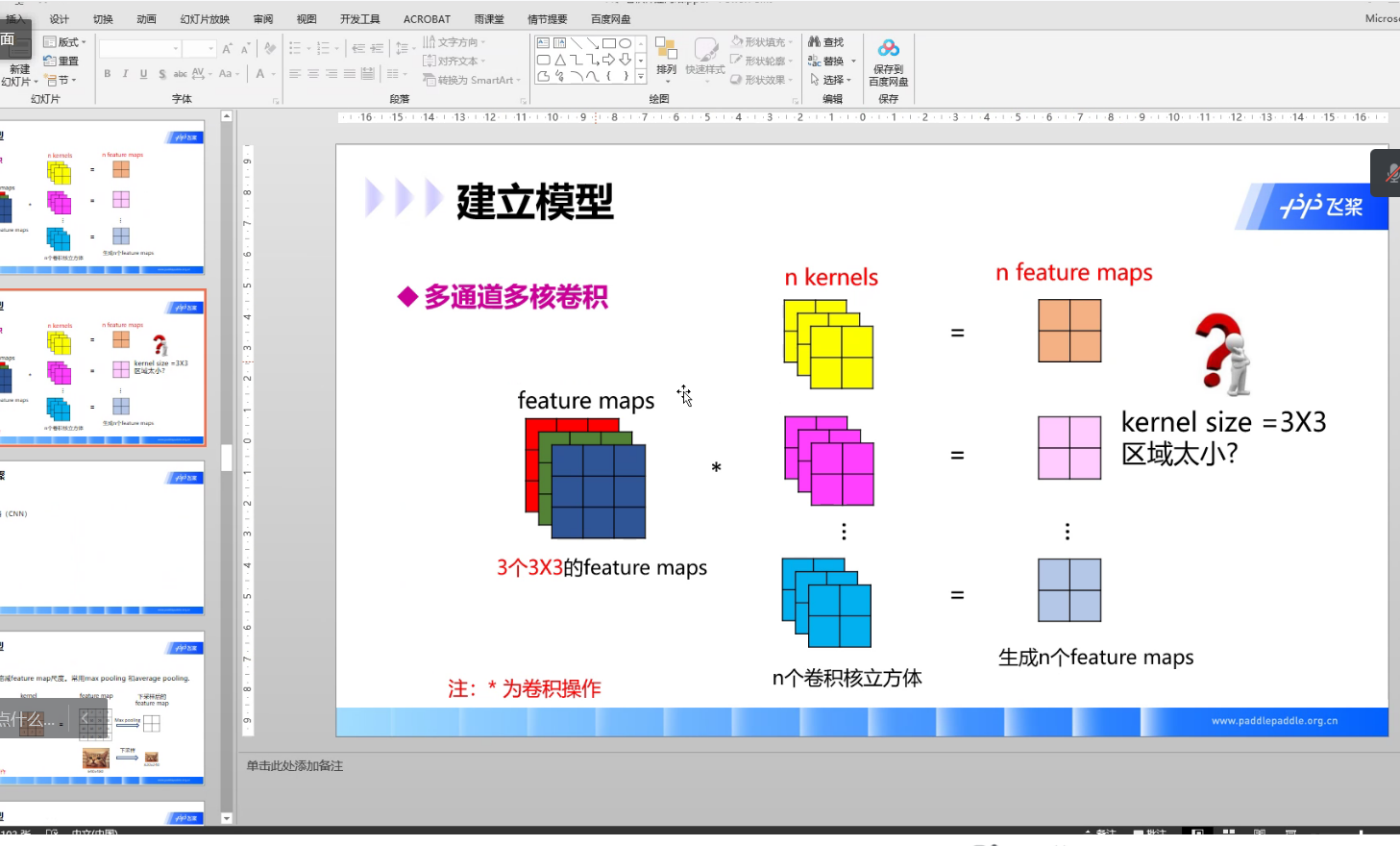Open the 选择 select dropdown
This screenshot has width=1400, height=846.
click(x=831, y=80)
